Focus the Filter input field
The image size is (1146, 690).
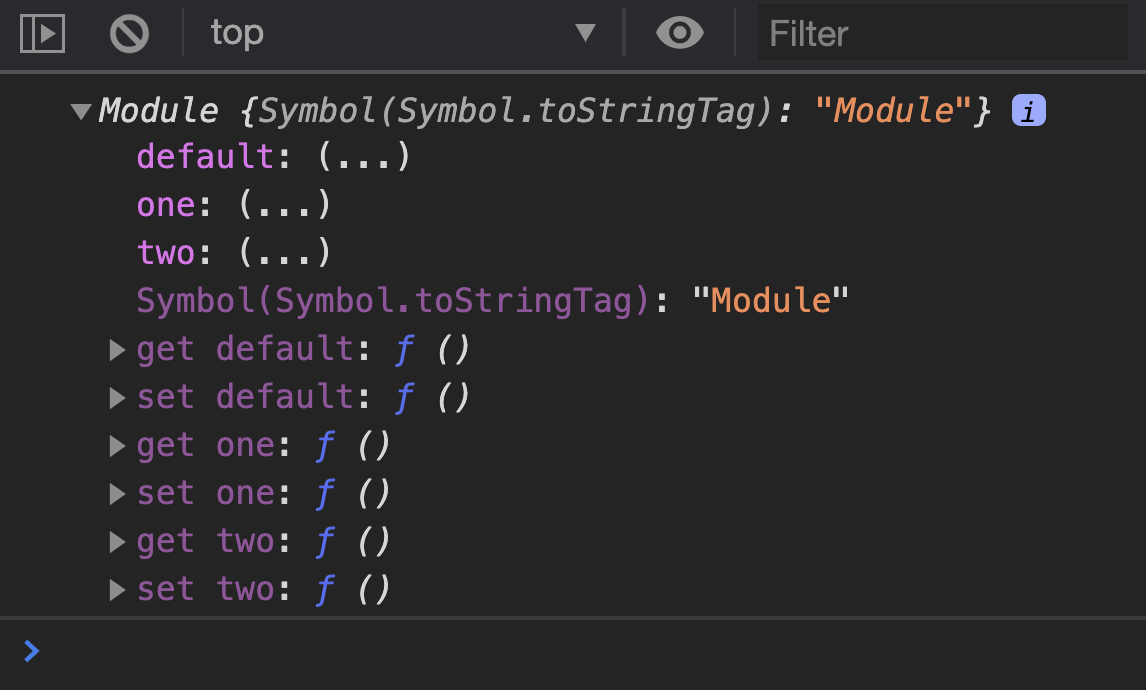(x=940, y=33)
